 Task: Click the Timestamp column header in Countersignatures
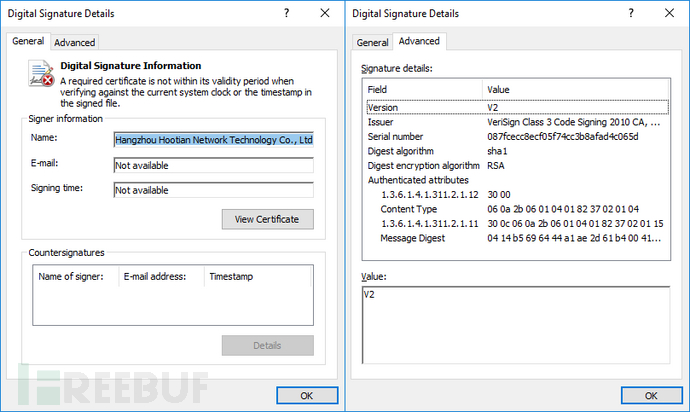(x=258, y=276)
